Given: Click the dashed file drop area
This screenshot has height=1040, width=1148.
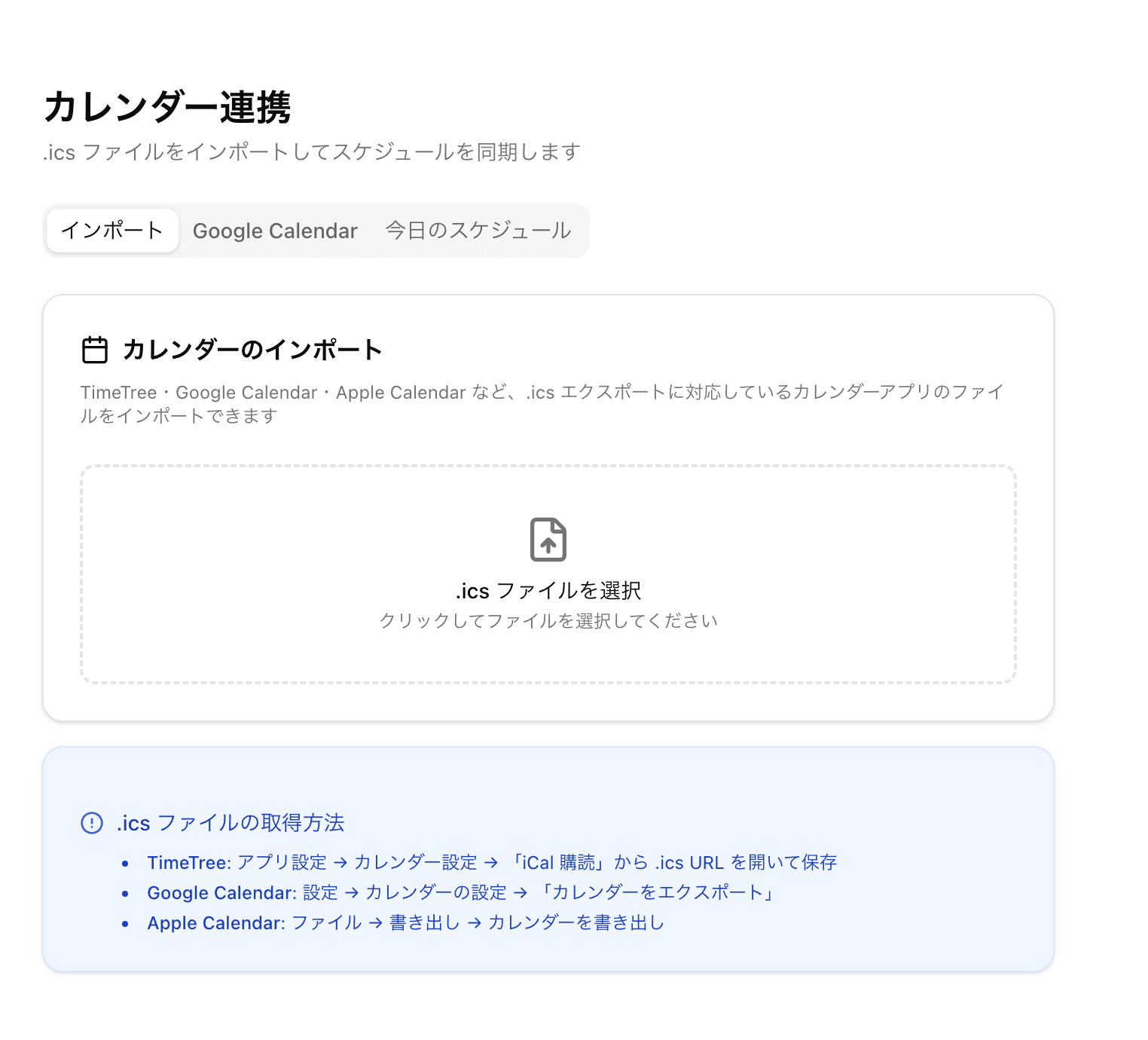Looking at the screenshot, I should pos(548,574).
